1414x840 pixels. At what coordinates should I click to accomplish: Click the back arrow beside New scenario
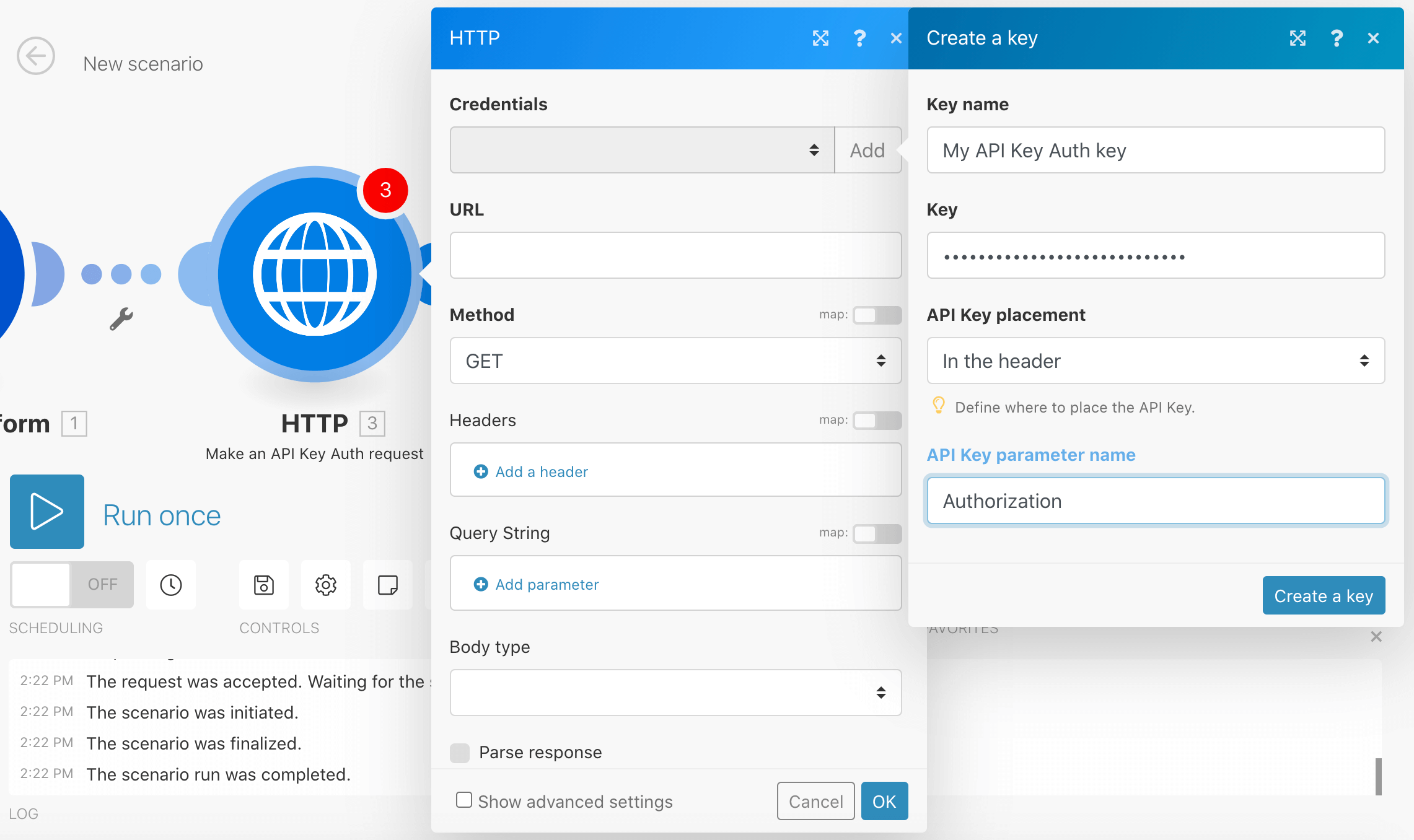coord(35,56)
